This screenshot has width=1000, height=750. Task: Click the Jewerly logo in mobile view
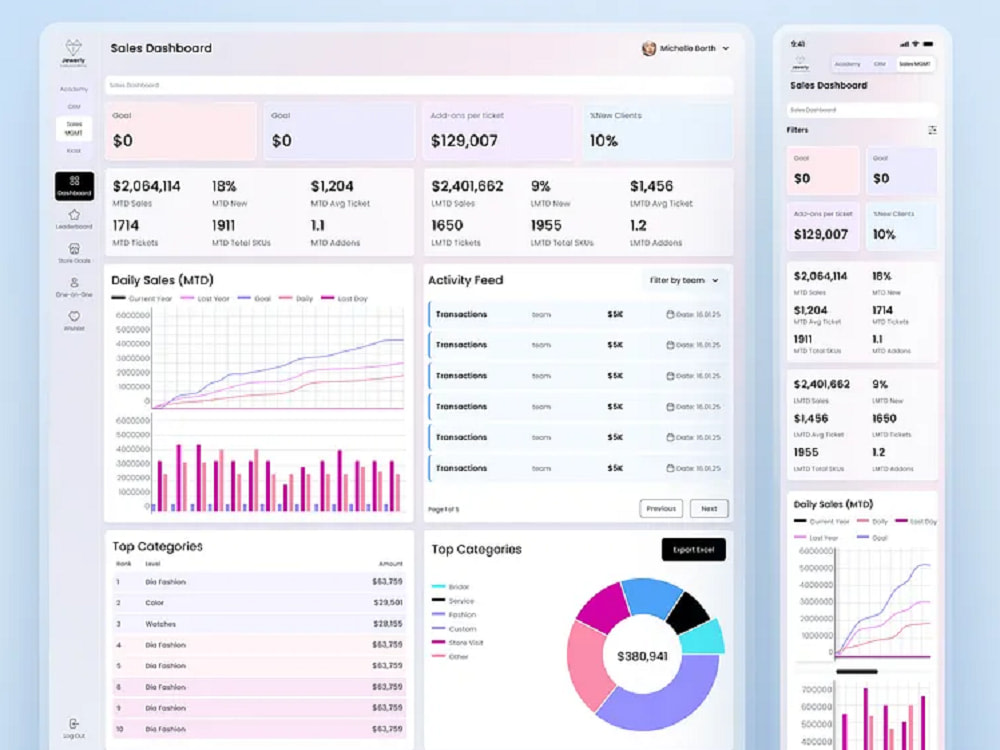pyautogui.click(x=800, y=63)
